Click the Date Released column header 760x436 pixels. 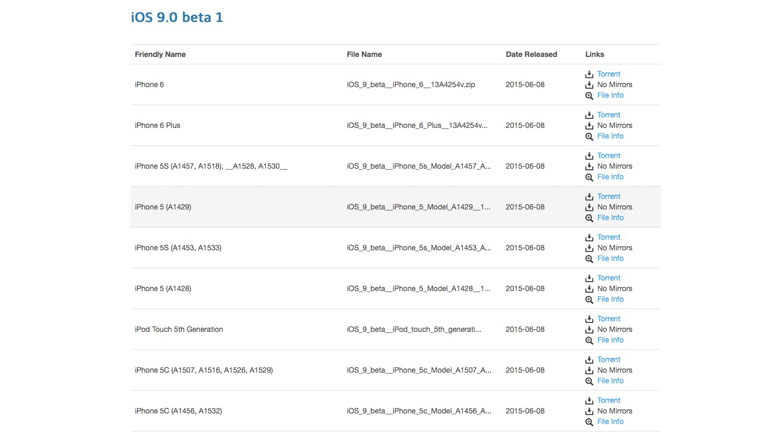coord(531,54)
